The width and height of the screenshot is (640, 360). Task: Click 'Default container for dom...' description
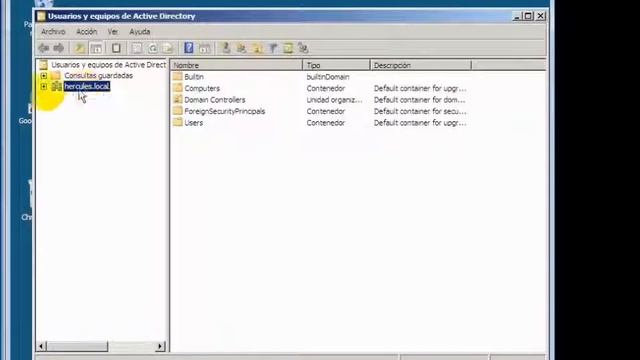pos(420,100)
